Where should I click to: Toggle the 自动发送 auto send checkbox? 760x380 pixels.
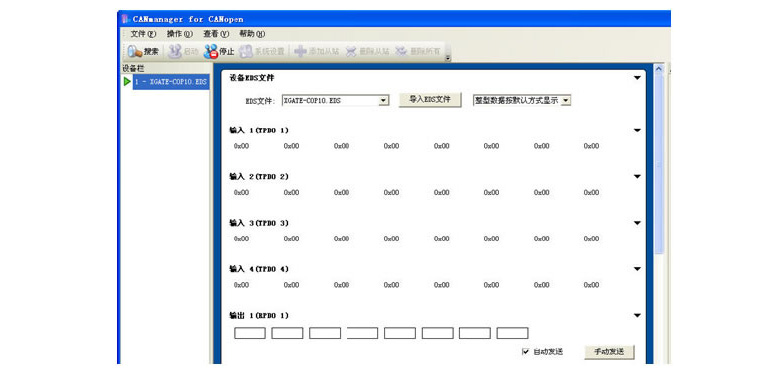tap(526, 352)
